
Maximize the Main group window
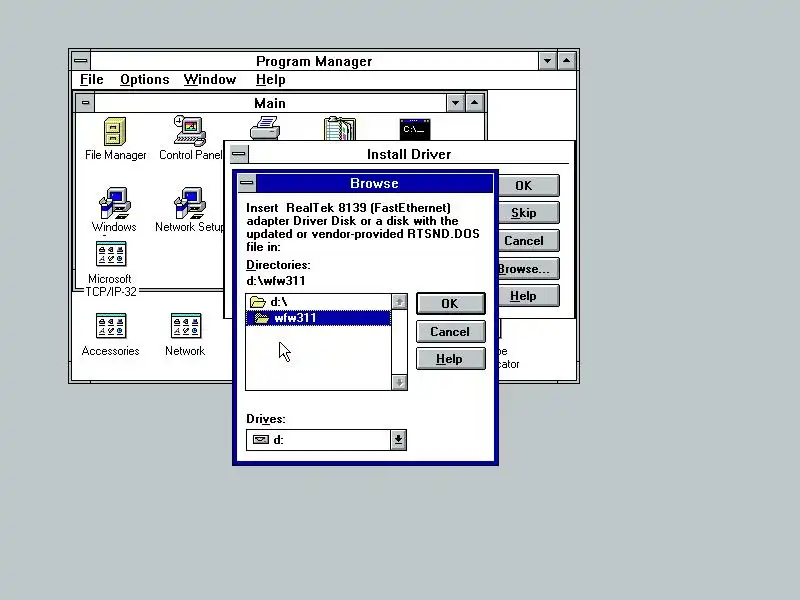[x=474, y=103]
